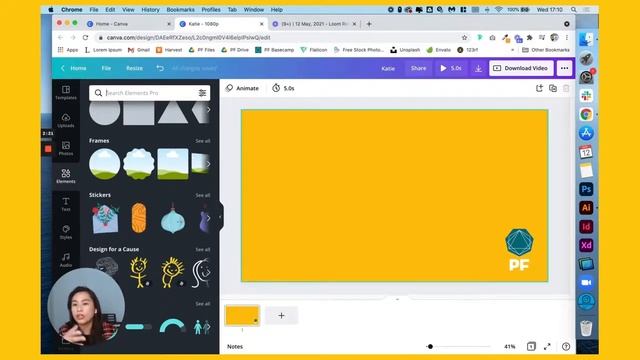Switch to the Loom recording tab
640x360 pixels.
pyautogui.click(x=314, y=24)
